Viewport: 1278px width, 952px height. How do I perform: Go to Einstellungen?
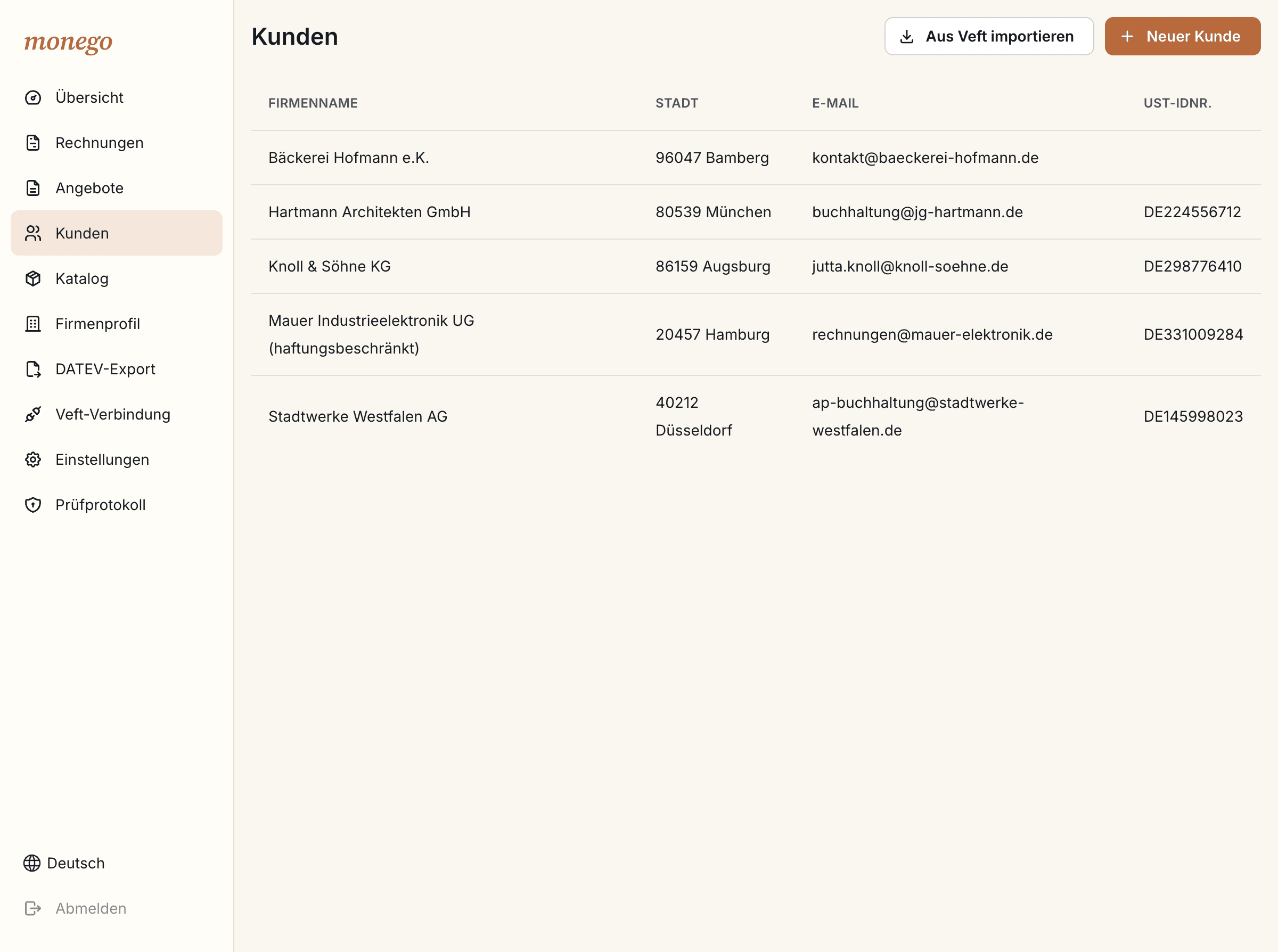click(x=117, y=459)
